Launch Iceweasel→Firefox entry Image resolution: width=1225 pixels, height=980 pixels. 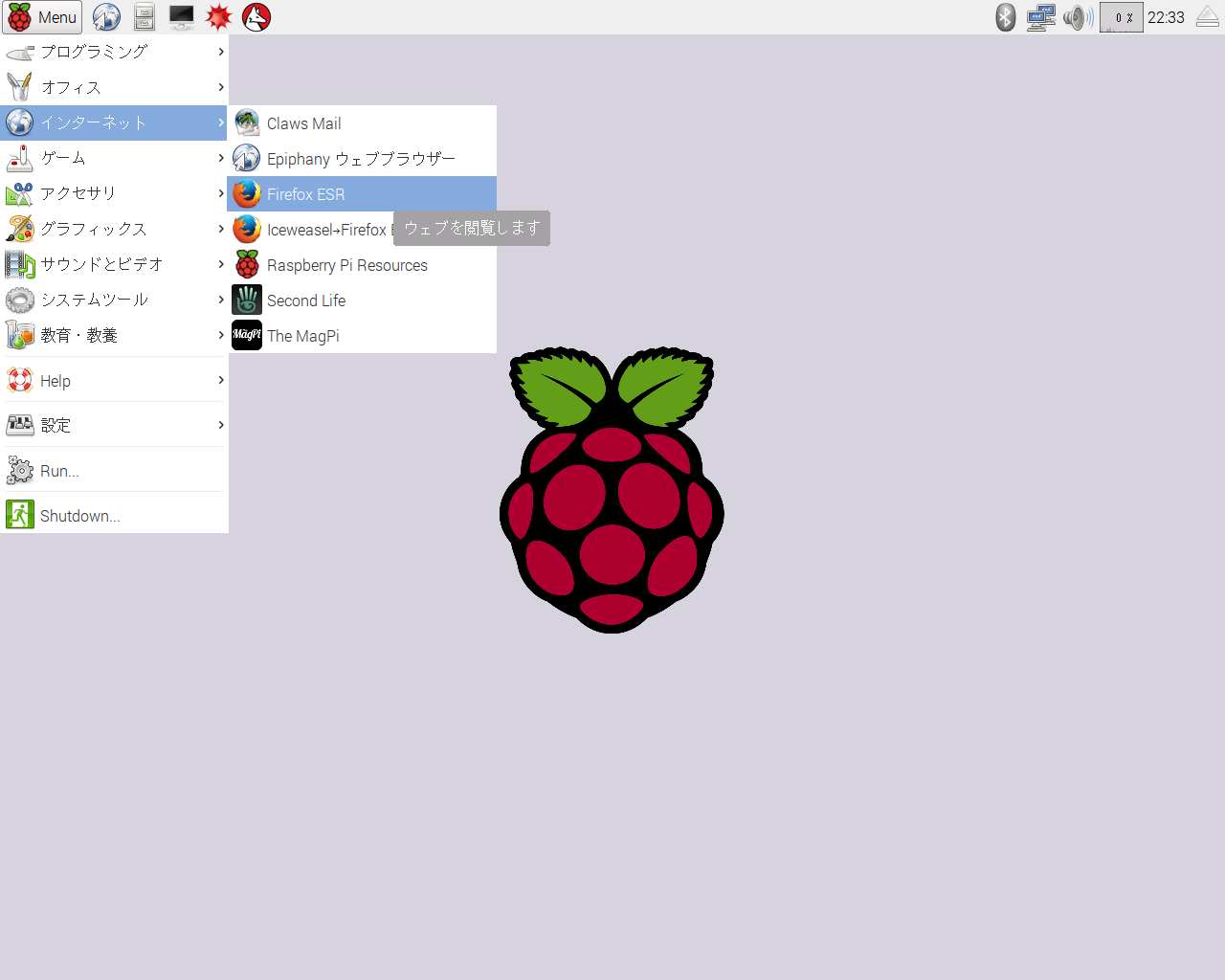point(362,230)
